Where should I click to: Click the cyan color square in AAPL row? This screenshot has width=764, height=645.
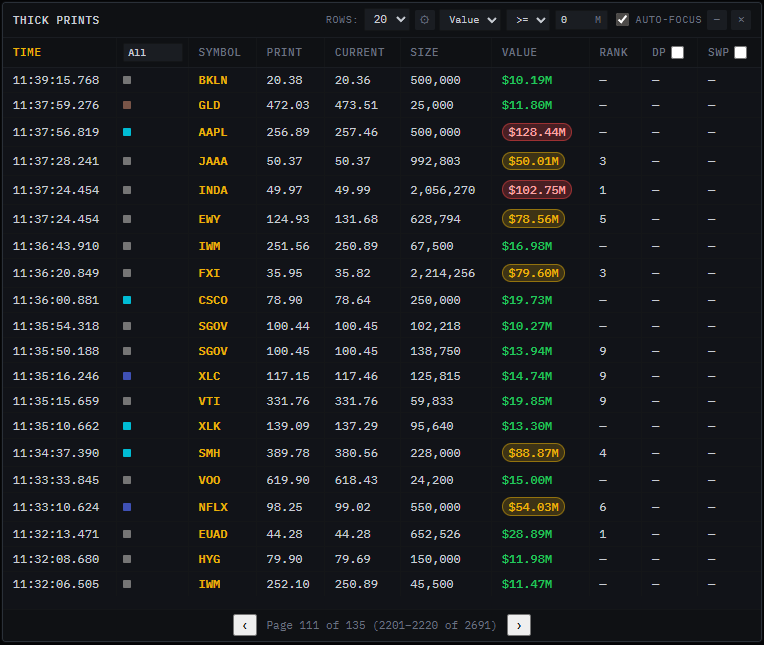point(127,132)
